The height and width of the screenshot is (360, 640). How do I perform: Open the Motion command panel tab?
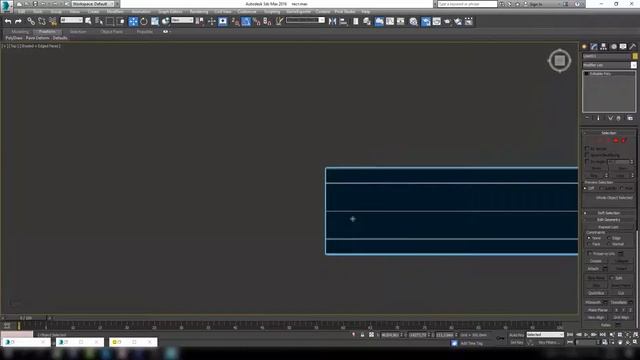(x=613, y=47)
